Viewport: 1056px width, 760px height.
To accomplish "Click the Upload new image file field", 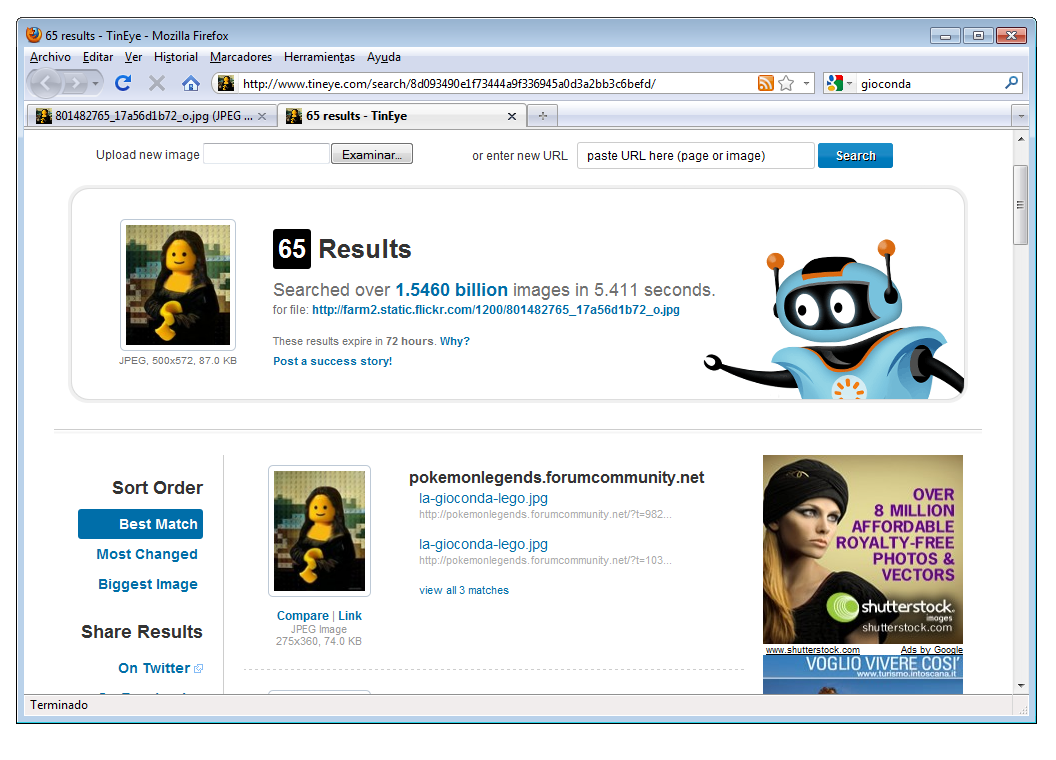I will [x=267, y=154].
